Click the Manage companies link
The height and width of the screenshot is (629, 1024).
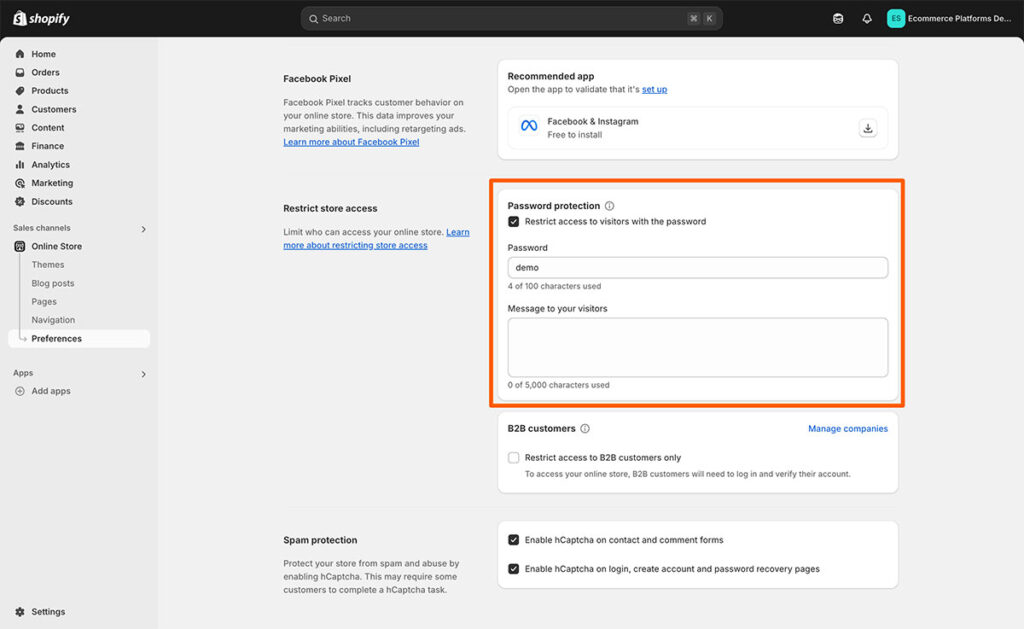[847, 429]
